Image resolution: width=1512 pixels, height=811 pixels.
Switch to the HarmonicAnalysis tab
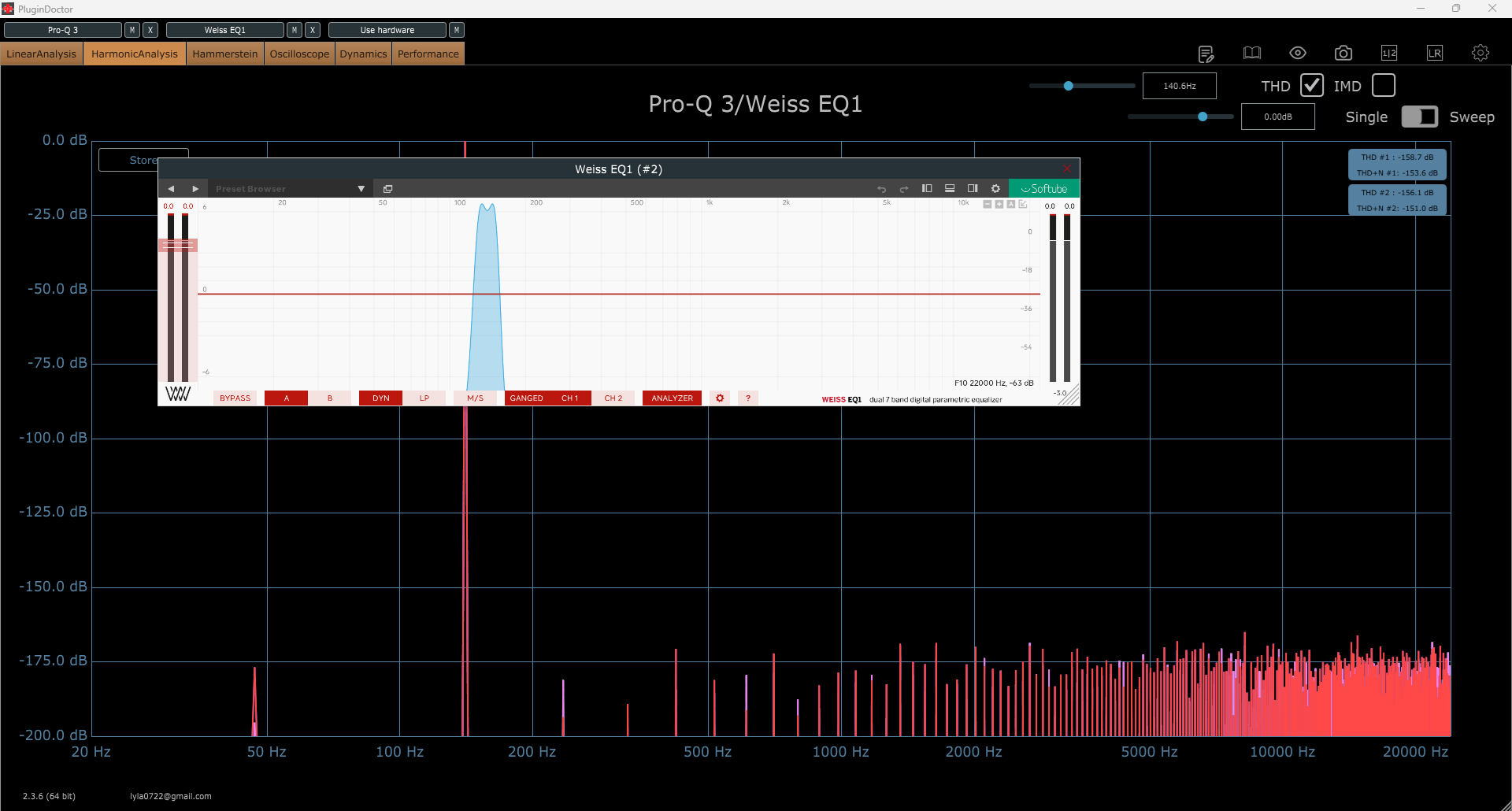(135, 54)
